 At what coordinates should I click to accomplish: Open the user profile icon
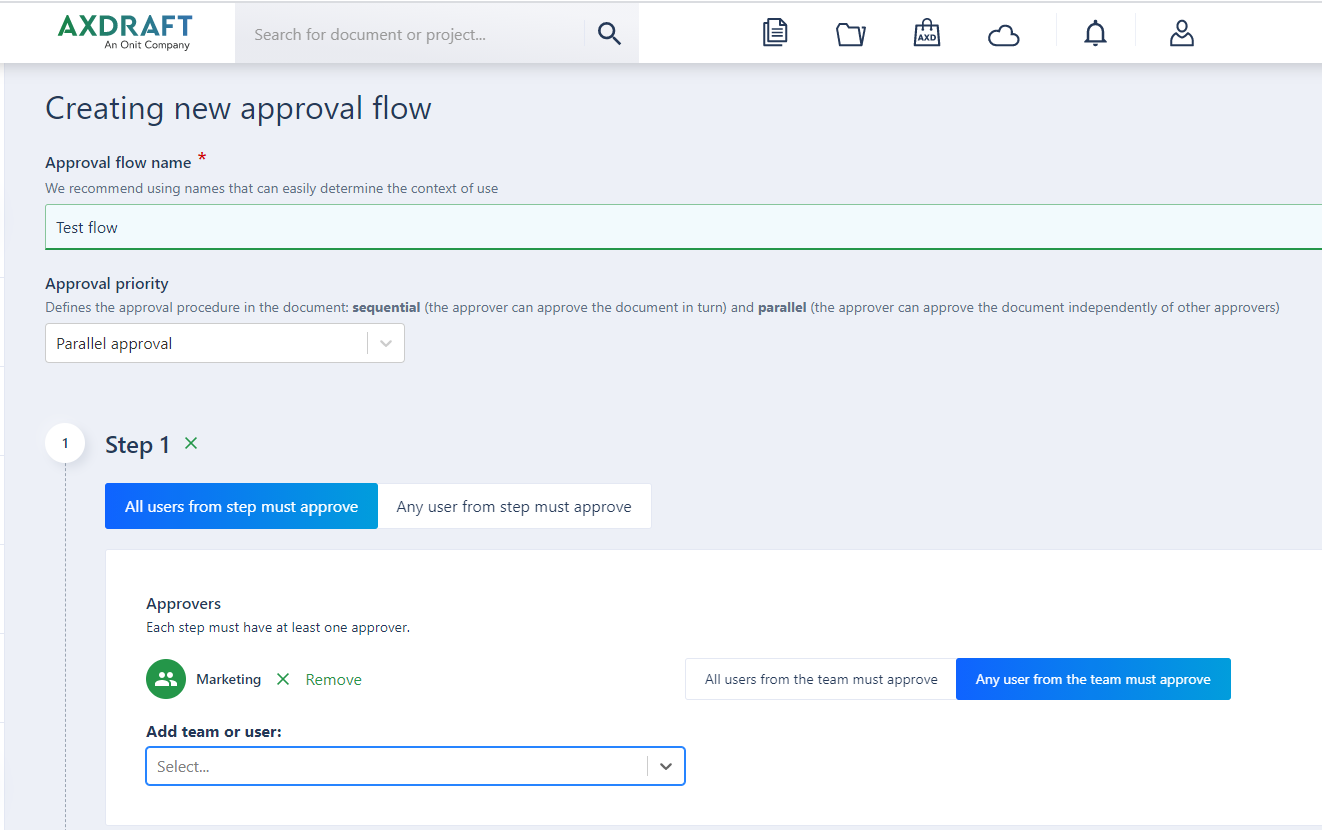pos(1182,33)
